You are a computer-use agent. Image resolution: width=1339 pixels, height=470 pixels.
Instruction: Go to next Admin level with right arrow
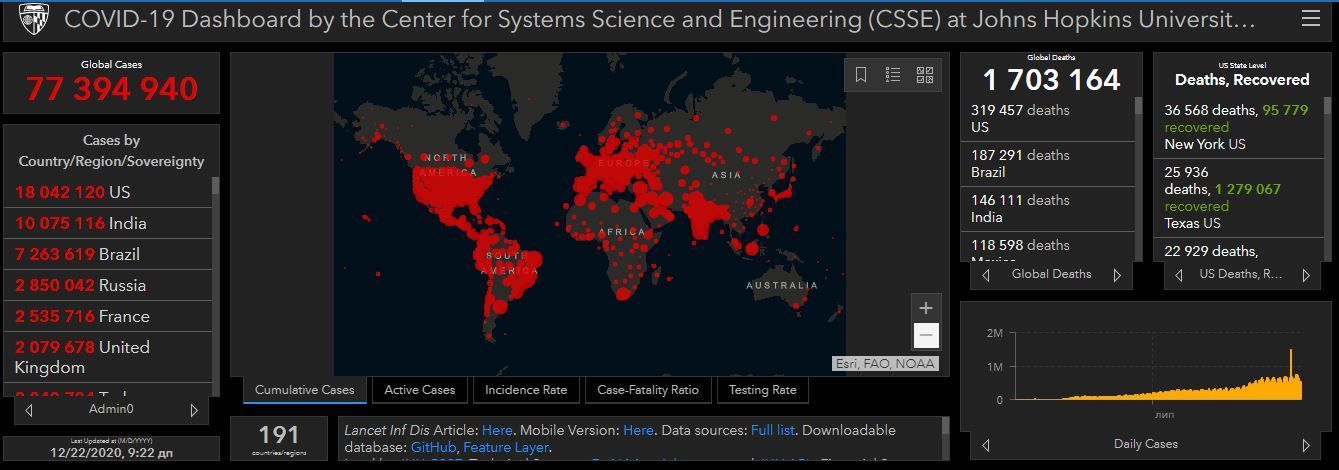(194, 410)
